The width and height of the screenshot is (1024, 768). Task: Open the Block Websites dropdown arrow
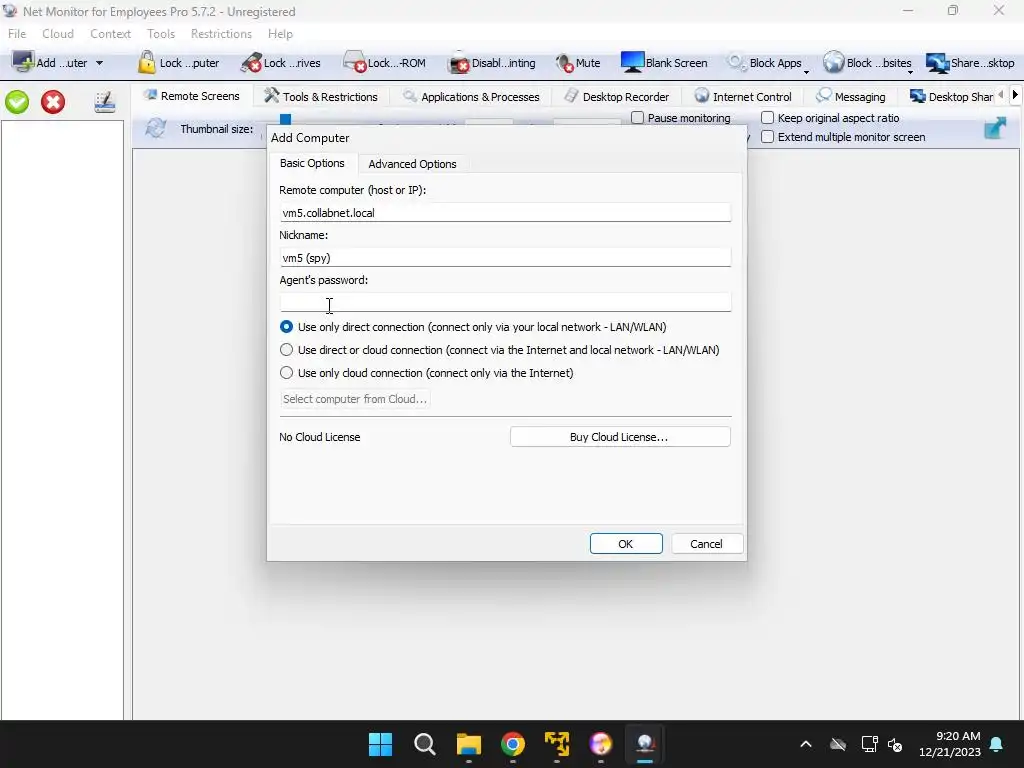pyautogui.click(x=910, y=71)
